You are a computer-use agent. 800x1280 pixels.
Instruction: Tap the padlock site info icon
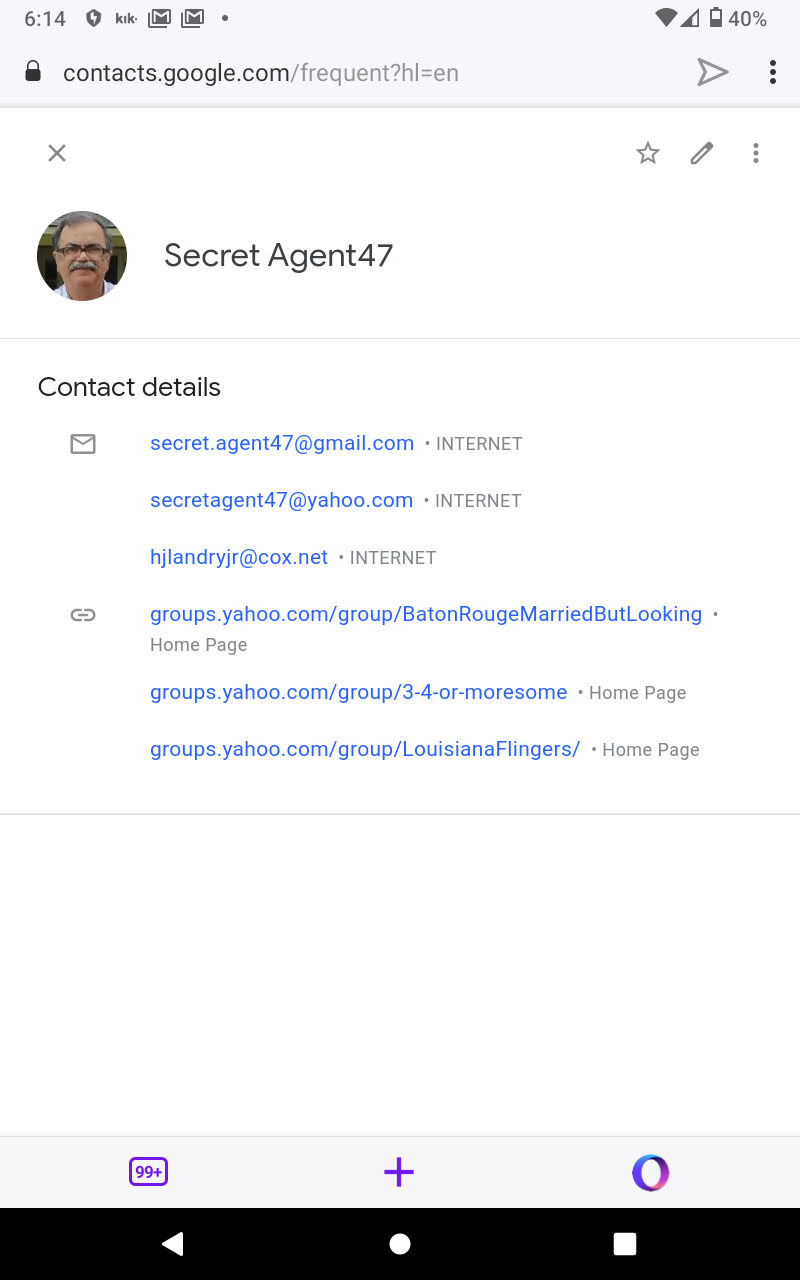tap(33, 72)
